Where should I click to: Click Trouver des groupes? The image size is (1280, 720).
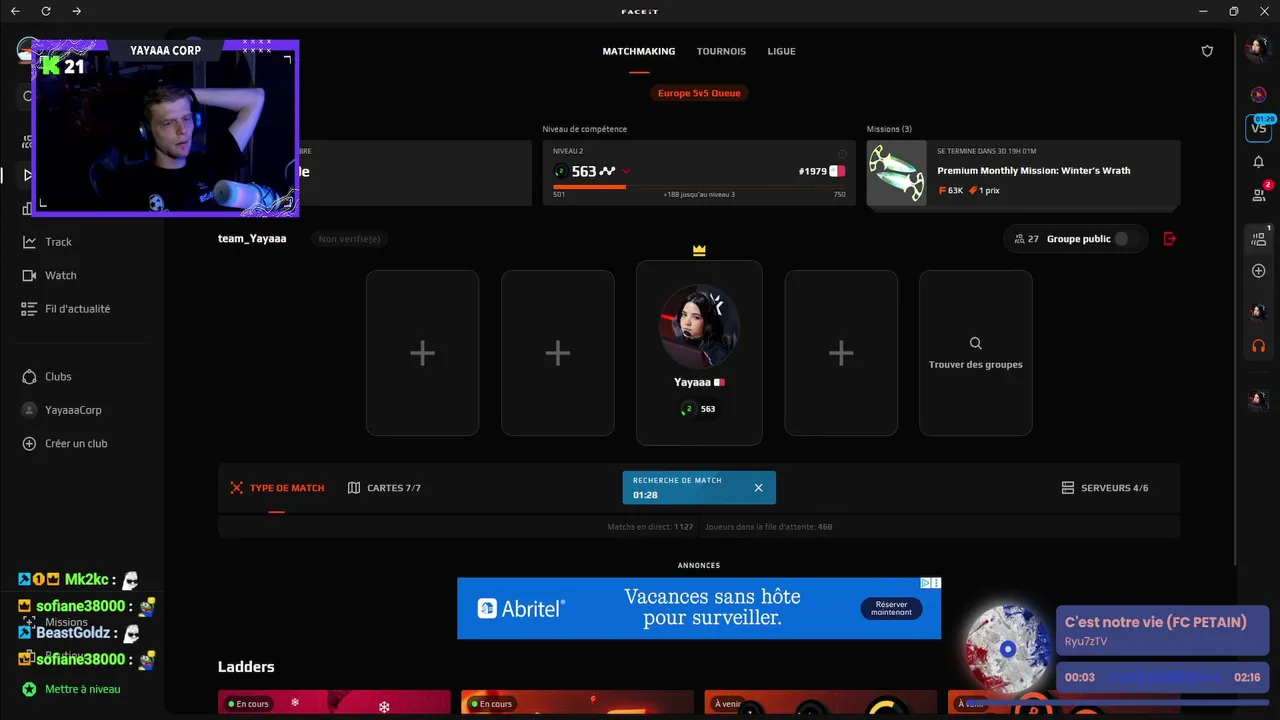(976, 353)
